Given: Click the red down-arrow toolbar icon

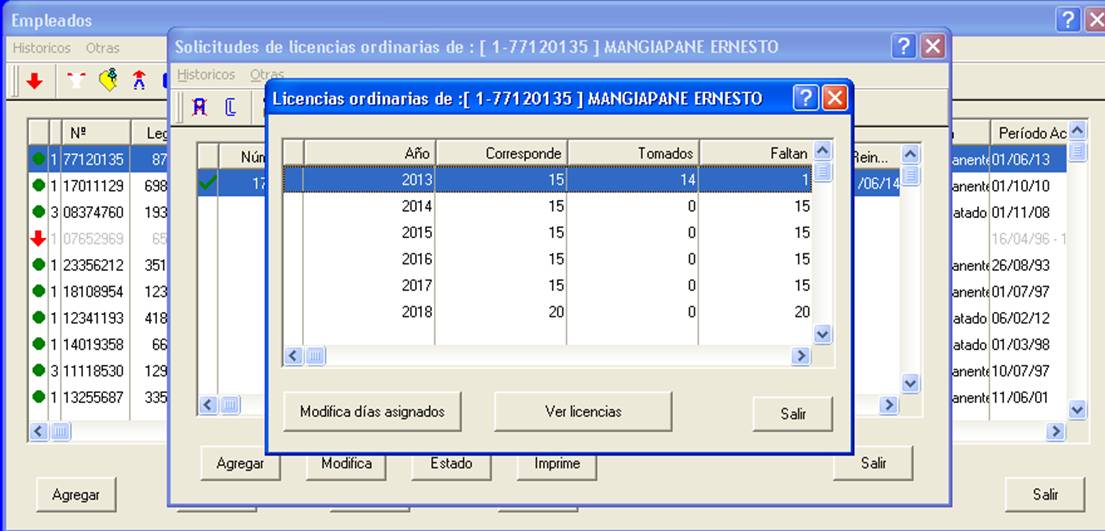Looking at the screenshot, I should pos(34,81).
